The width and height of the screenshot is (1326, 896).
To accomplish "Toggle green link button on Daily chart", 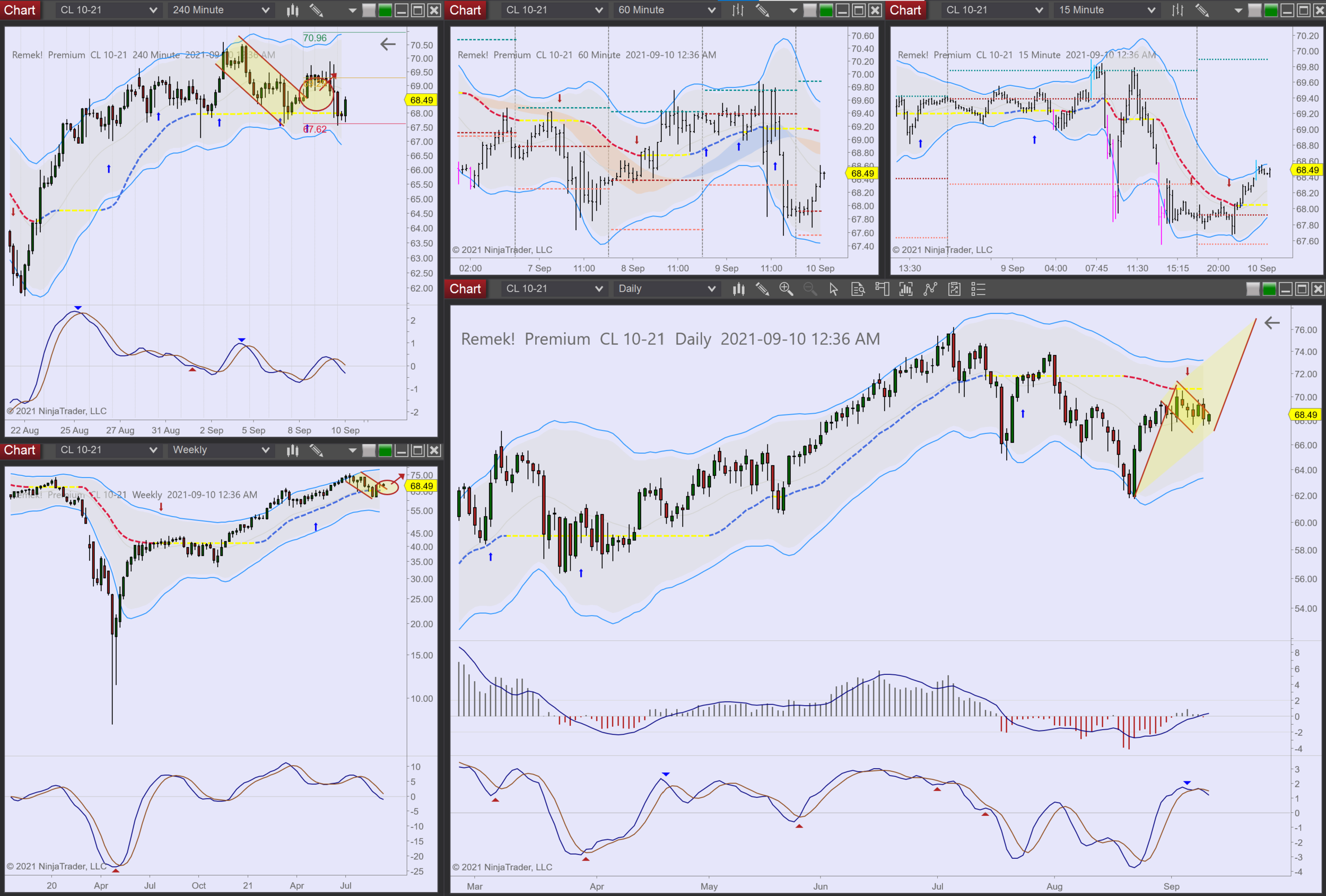I will click(x=1269, y=289).
